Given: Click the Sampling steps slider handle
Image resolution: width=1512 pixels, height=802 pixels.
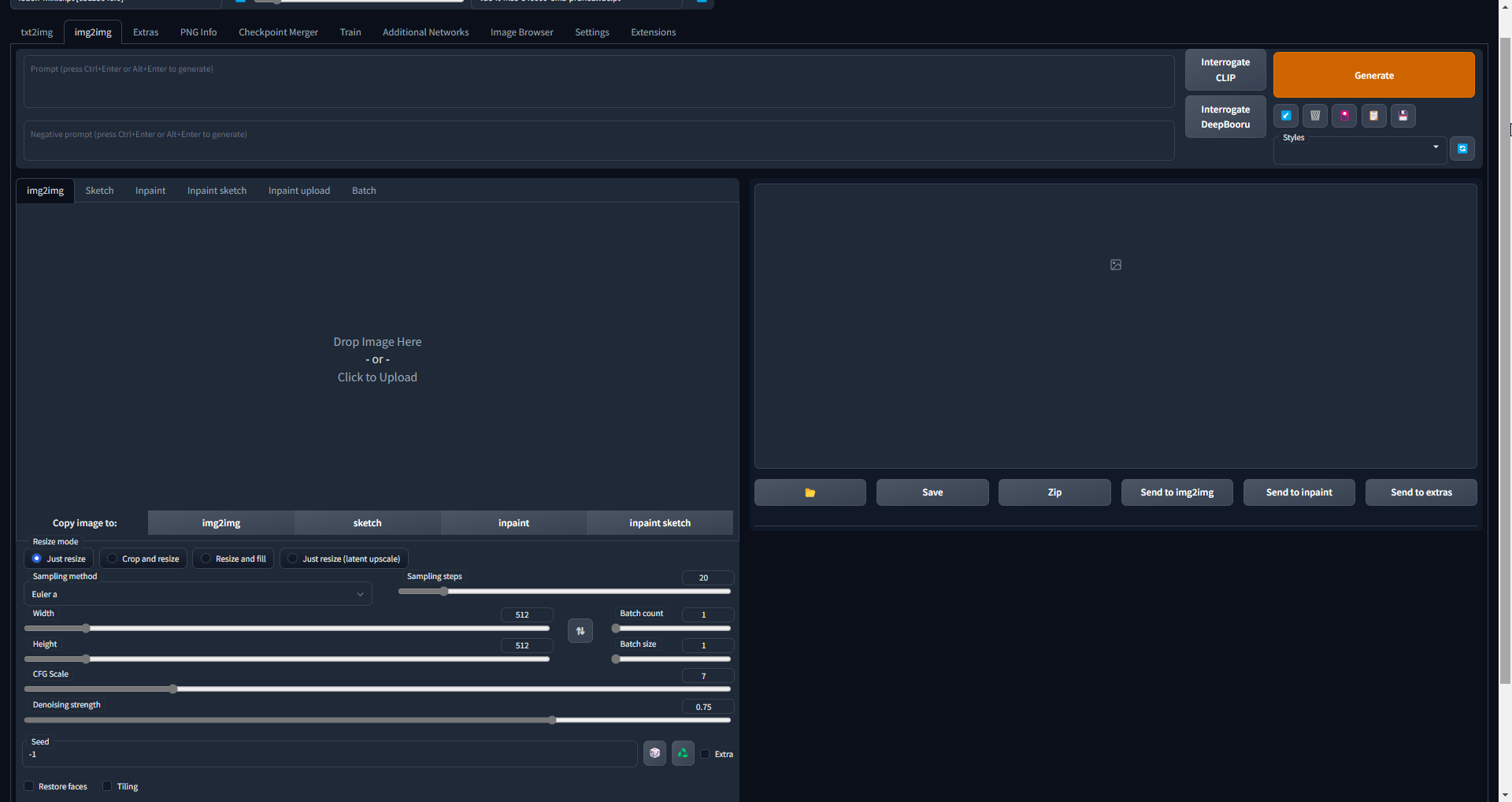Looking at the screenshot, I should click(443, 591).
